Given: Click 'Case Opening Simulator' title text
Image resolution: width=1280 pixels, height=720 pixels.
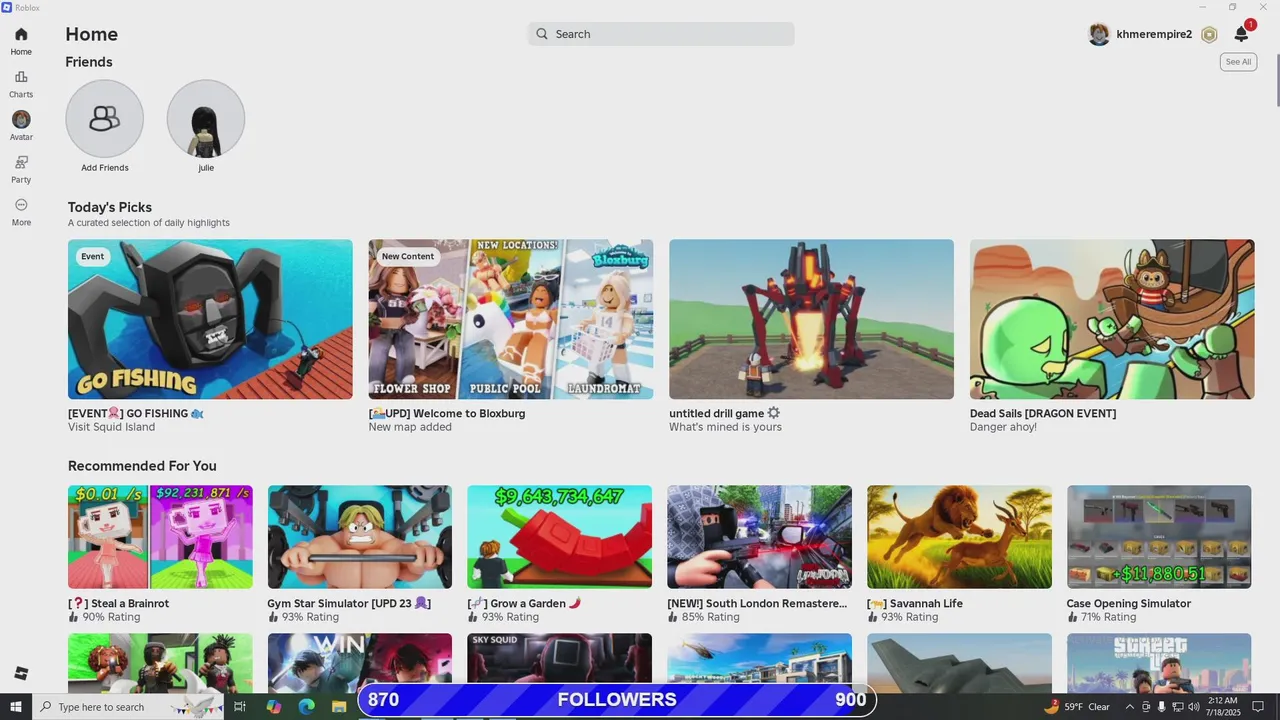Looking at the screenshot, I should click(1129, 603).
